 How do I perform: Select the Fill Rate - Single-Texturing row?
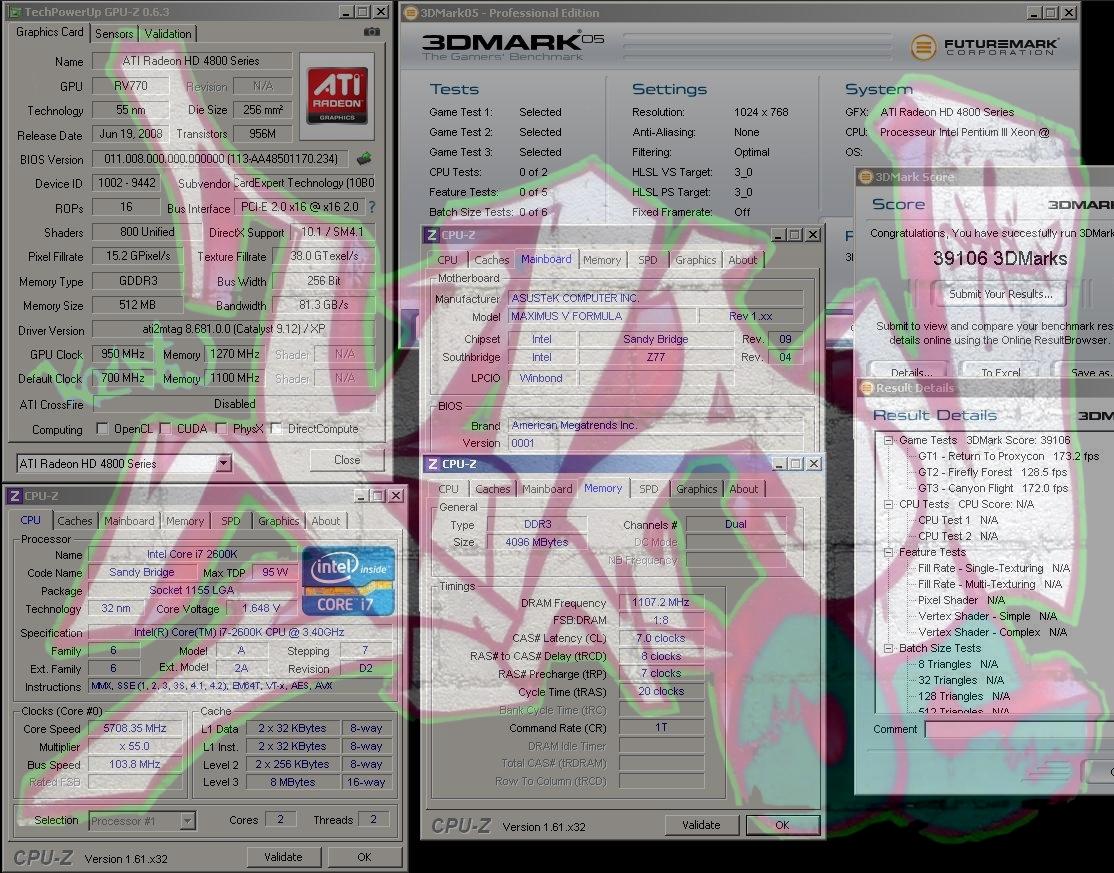click(994, 568)
